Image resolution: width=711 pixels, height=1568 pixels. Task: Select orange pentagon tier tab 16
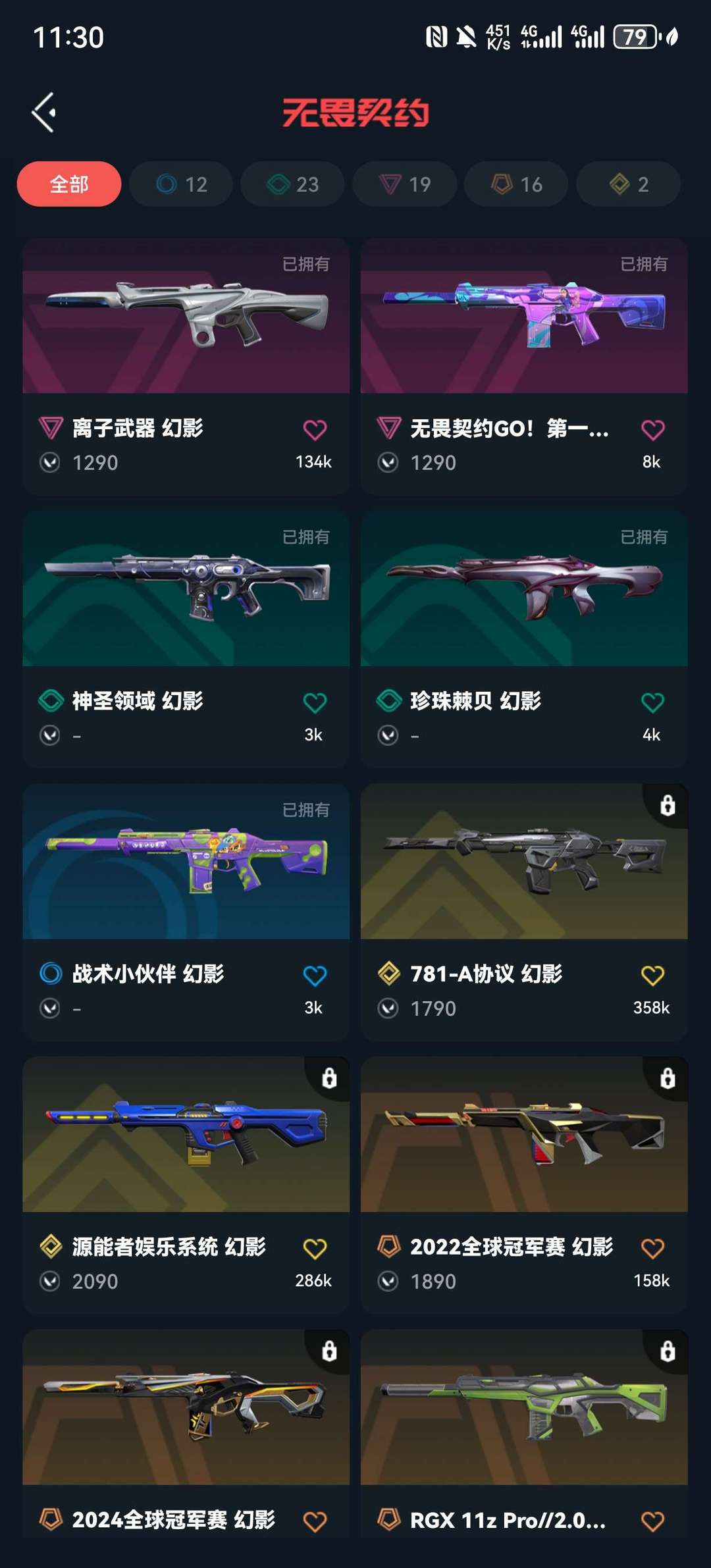click(x=516, y=184)
